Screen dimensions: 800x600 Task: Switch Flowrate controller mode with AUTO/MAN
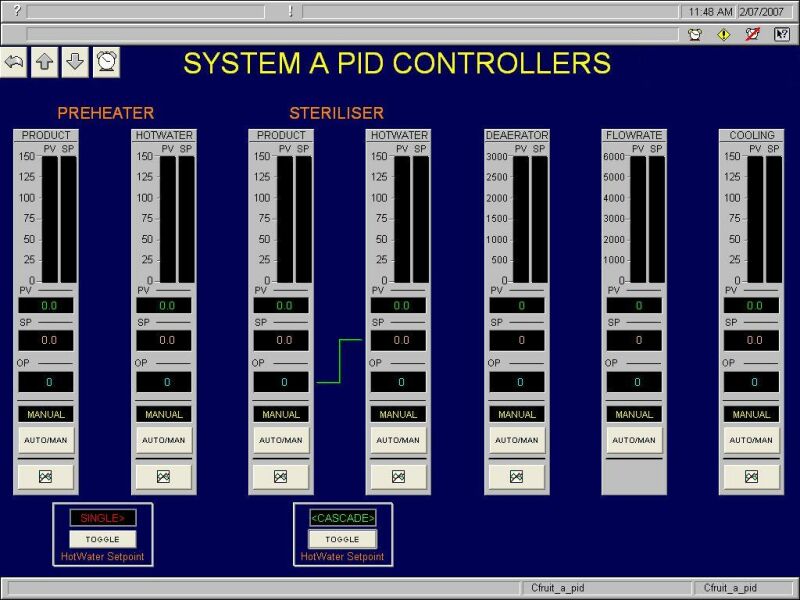pos(633,440)
